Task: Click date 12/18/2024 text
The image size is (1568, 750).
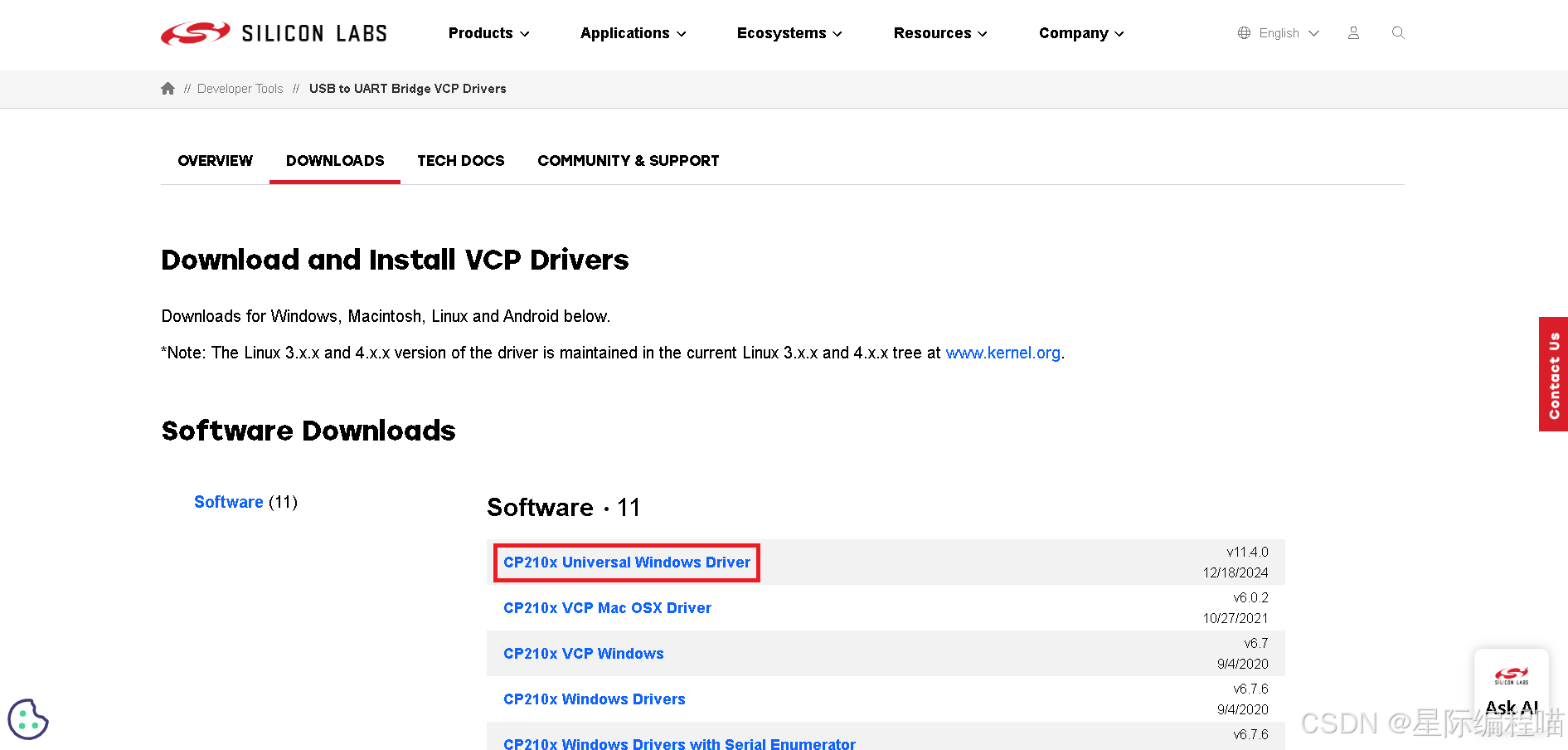Action: tap(1235, 572)
